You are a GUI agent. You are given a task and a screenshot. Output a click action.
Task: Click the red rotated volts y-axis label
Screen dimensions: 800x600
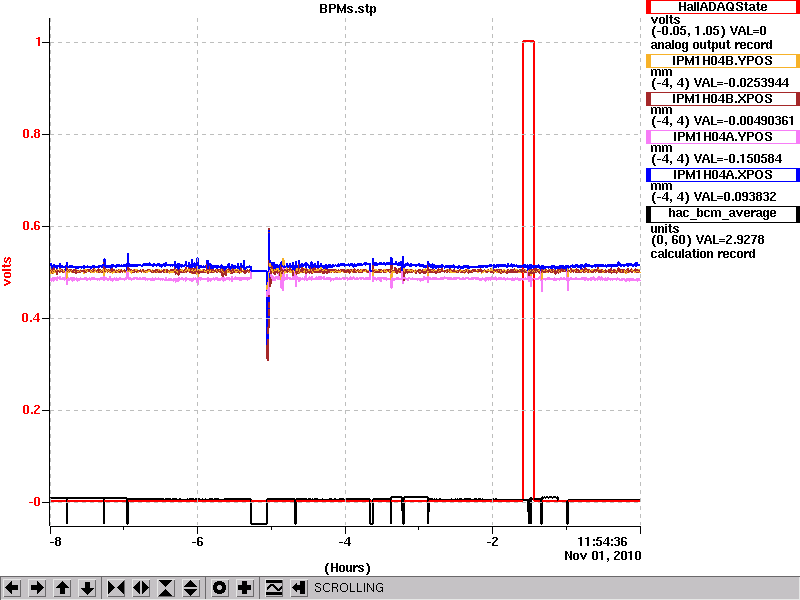click(x=7, y=271)
